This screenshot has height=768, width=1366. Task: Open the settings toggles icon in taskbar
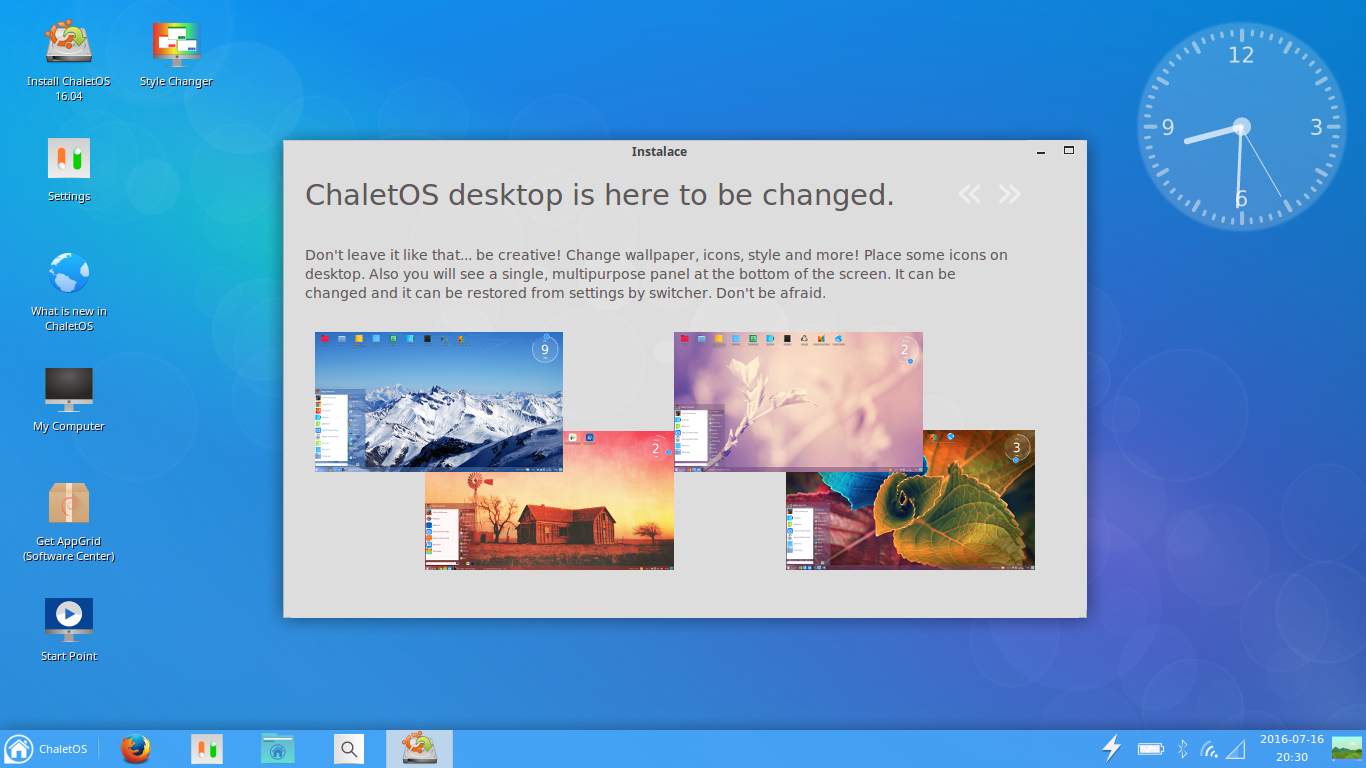pos(208,749)
